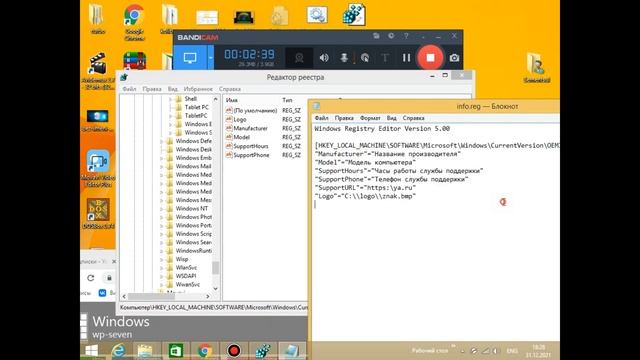
Task: Open Bandicam recording mode dropdown arrow
Action: point(211,58)
